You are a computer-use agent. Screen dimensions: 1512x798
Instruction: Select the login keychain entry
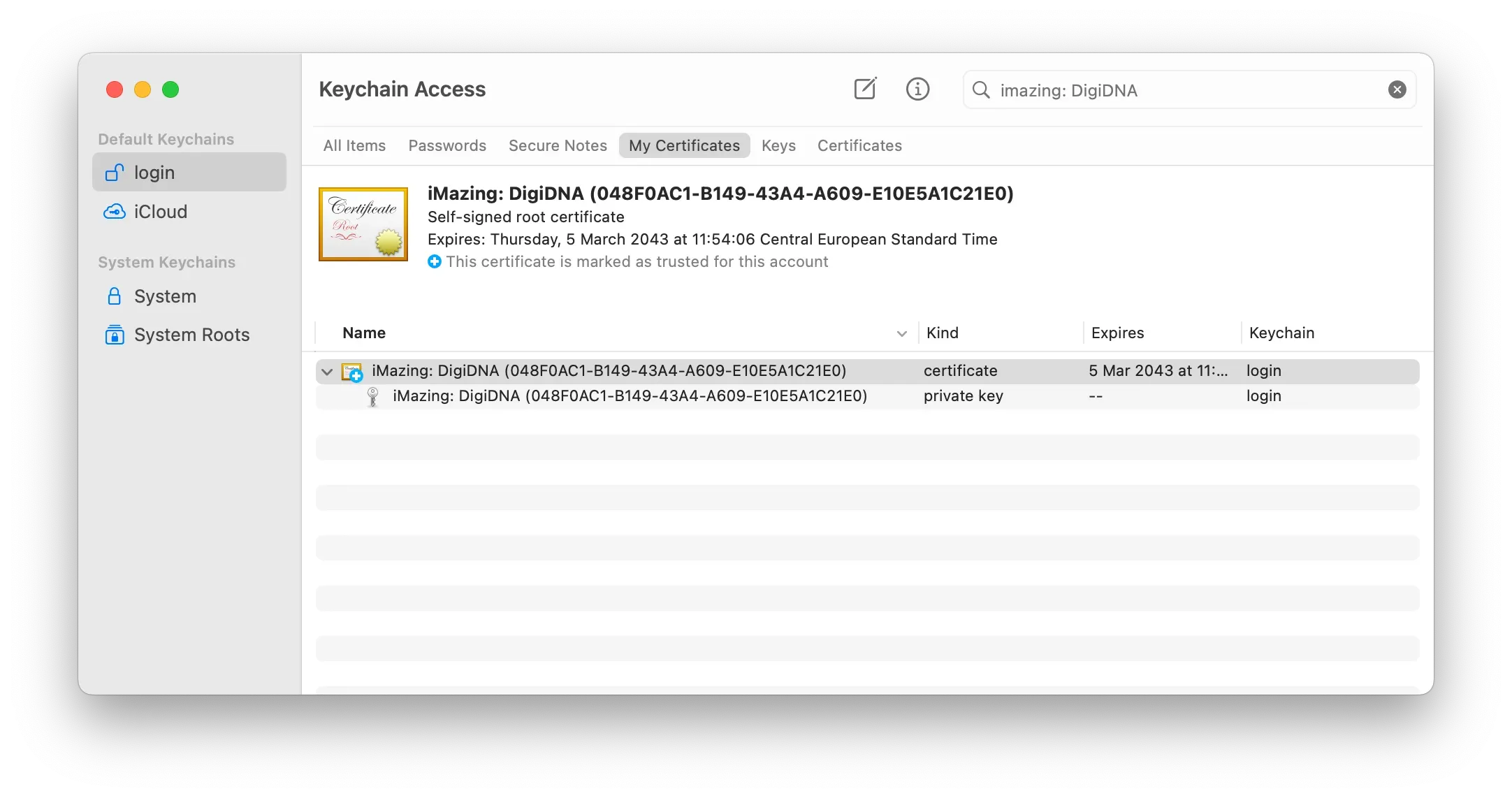point(155,173)
